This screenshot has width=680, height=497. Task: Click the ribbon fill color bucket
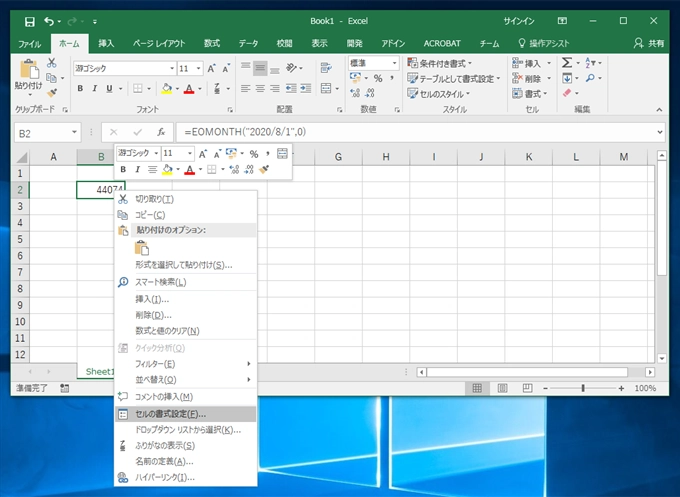167,88
